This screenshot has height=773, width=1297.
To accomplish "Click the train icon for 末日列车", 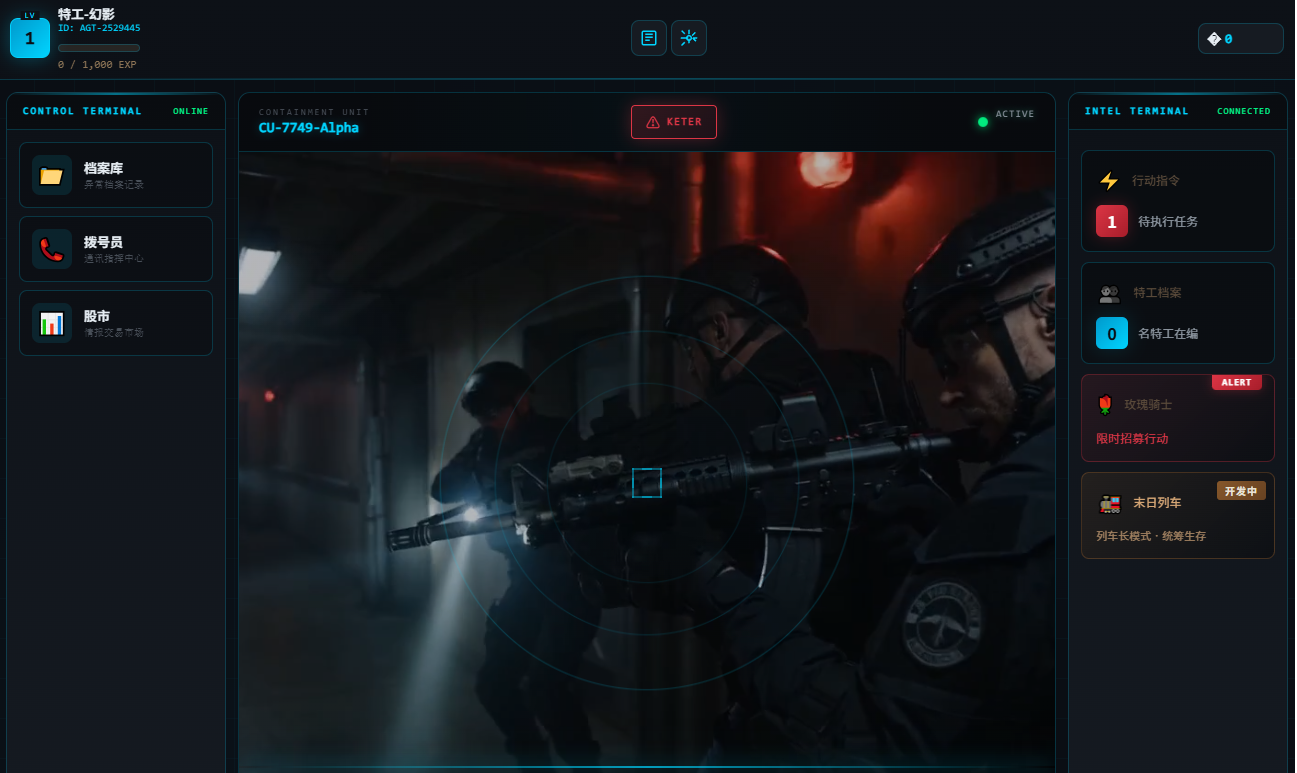I will [1109, 503].
